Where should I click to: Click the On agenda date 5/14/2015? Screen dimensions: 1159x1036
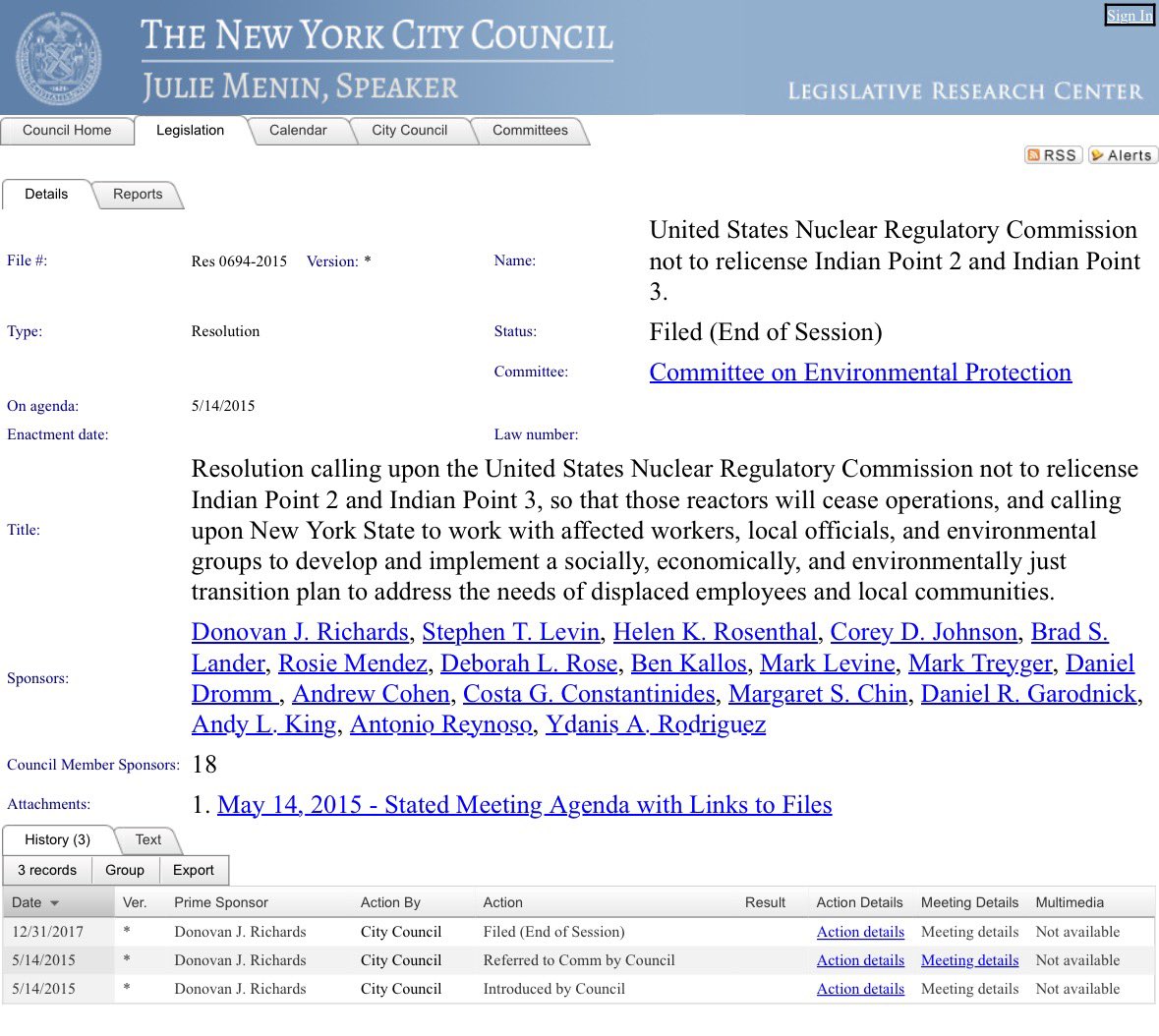click(223, 406)
